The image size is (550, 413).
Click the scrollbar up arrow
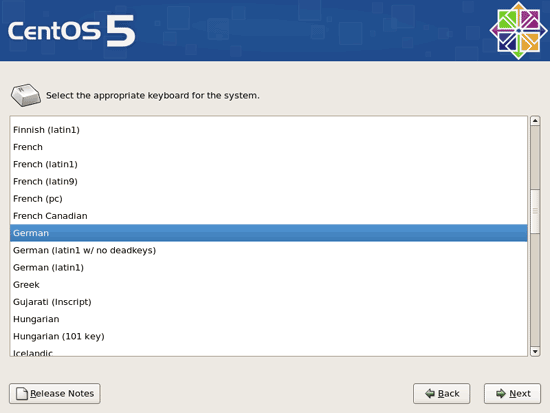(x=535, y=121)
